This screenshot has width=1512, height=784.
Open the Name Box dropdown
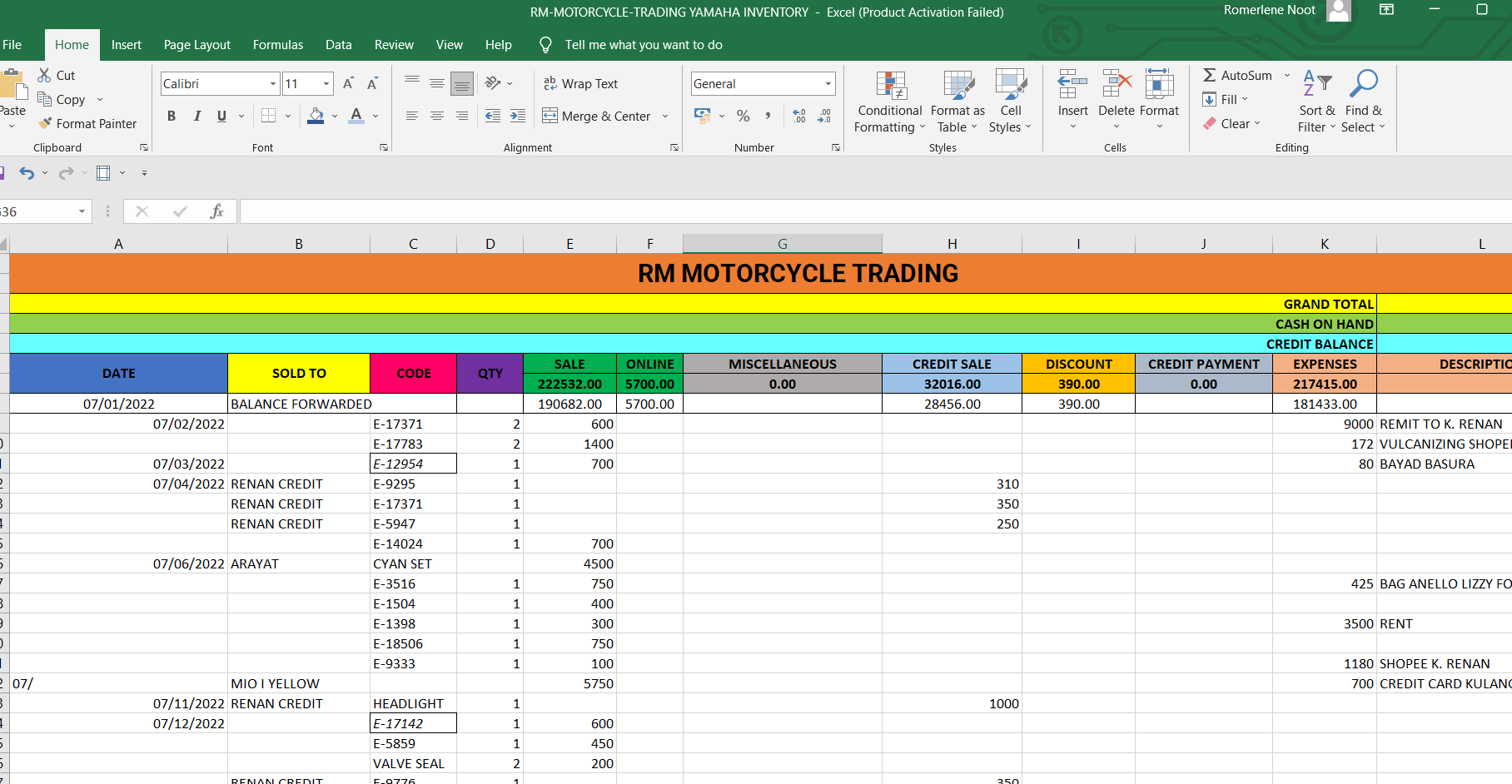(82, 211)
